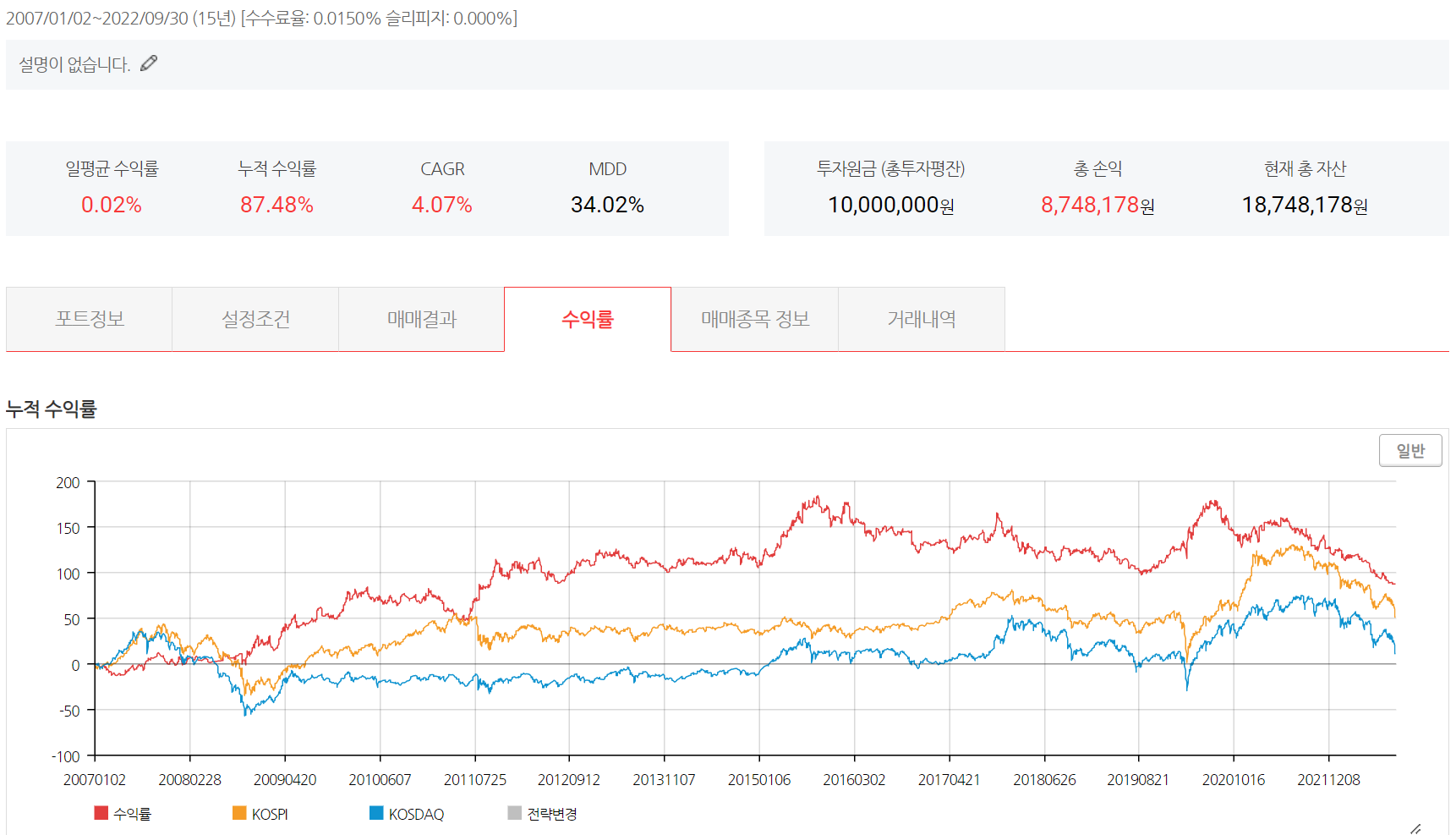Click the 투자원금 (총투자평잔) label
This screenshot has height=835, width=1456.
pyautogui.click(x=890, y=169)
